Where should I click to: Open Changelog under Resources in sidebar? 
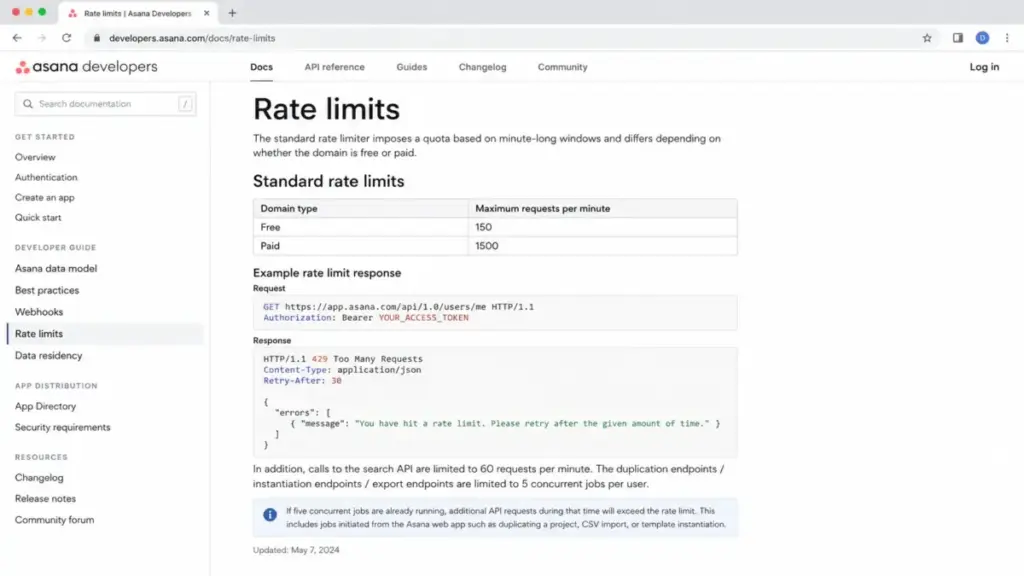(39, 477)
